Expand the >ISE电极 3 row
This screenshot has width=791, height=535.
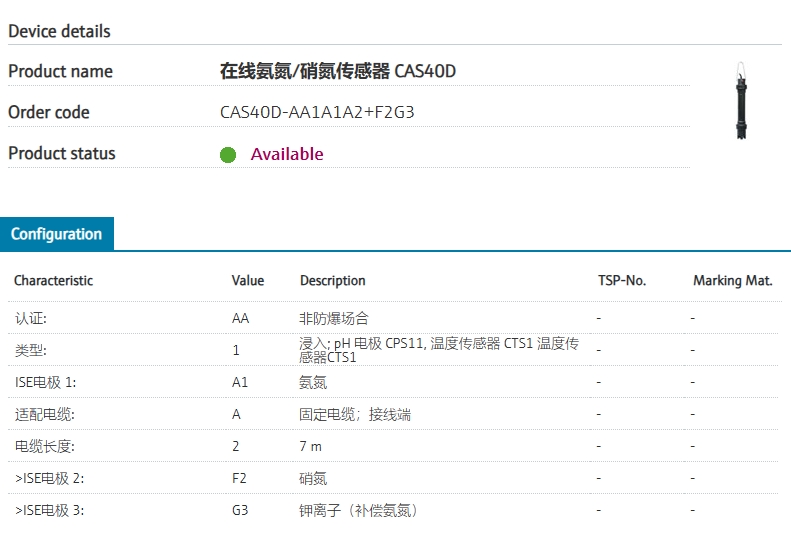pos(49,510)
